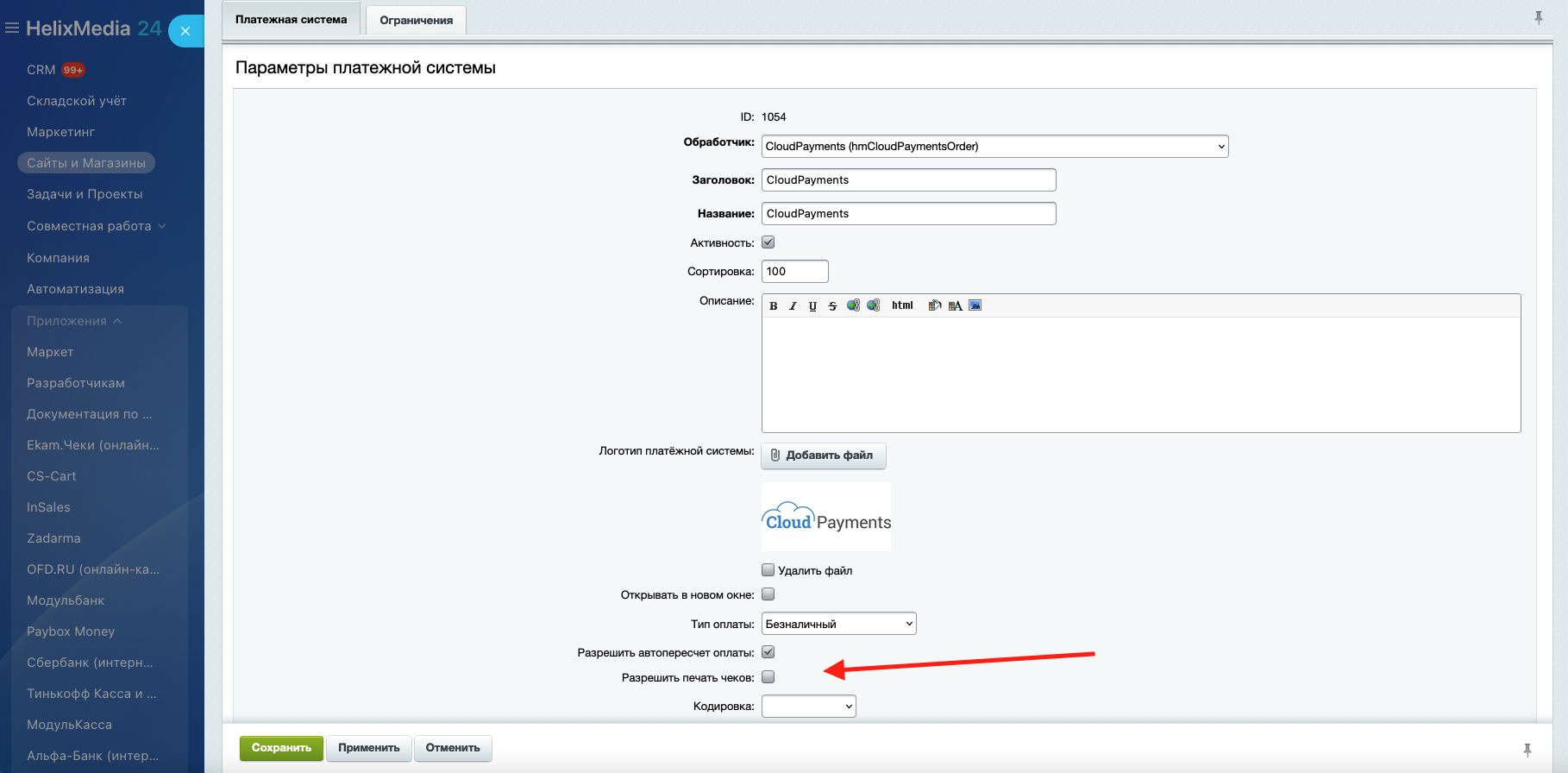This screenshot has height=773, width=1568.
Task: Open InSales app in sidebar
Action: tap(48, 507)
